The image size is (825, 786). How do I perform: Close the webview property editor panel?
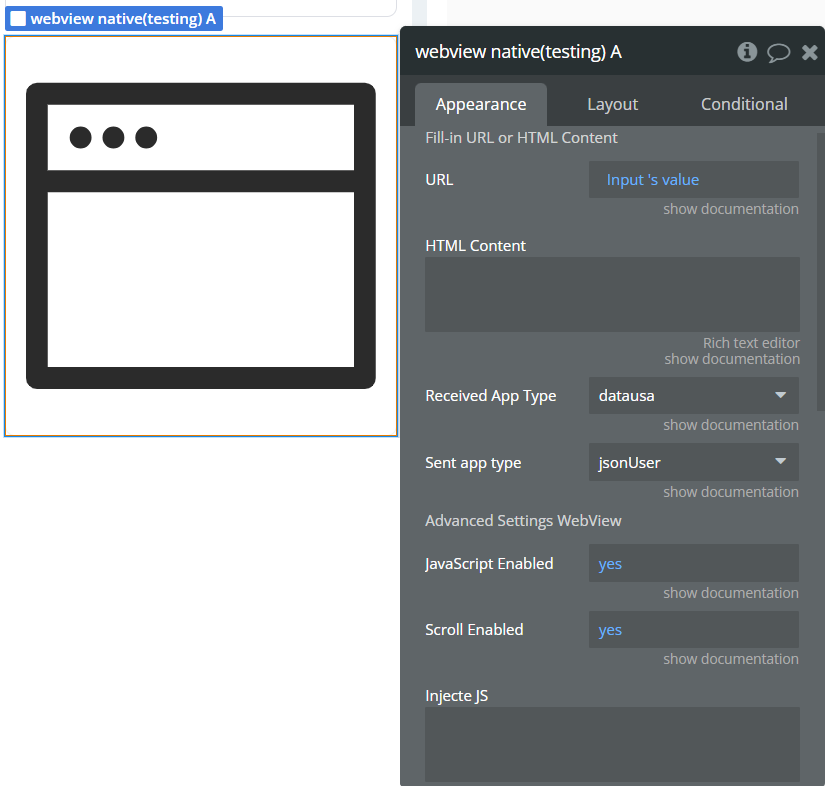coord(809,52)
